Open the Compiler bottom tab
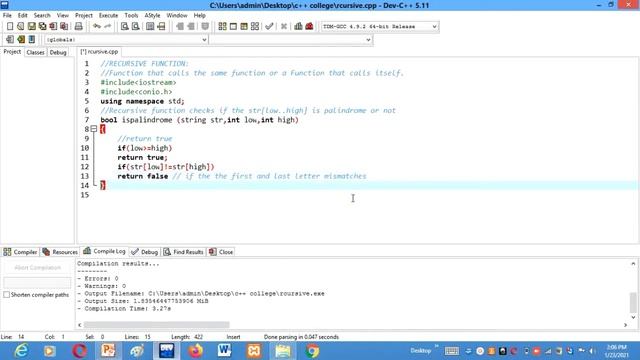This screenshot has height=360, width=640. click(20, 252)
